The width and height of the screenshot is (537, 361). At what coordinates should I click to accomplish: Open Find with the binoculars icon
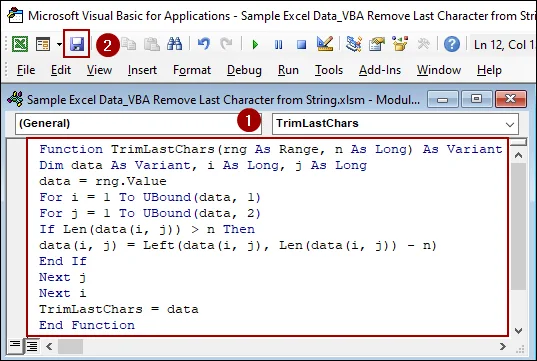click(174, 44)
